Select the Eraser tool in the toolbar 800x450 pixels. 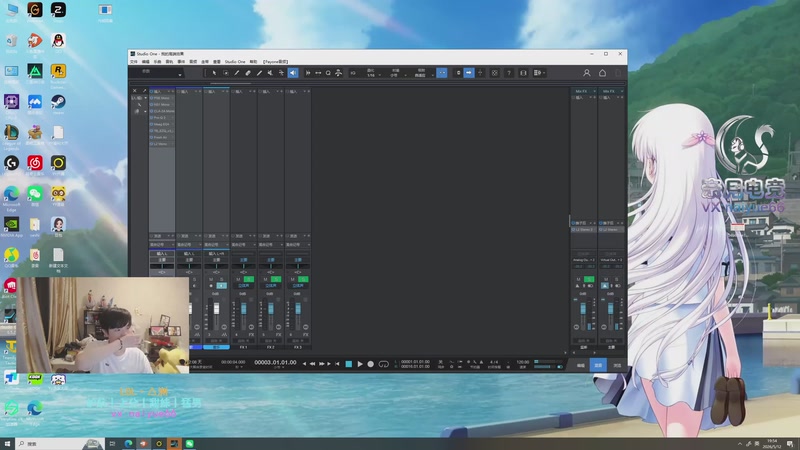coord(248,73)
